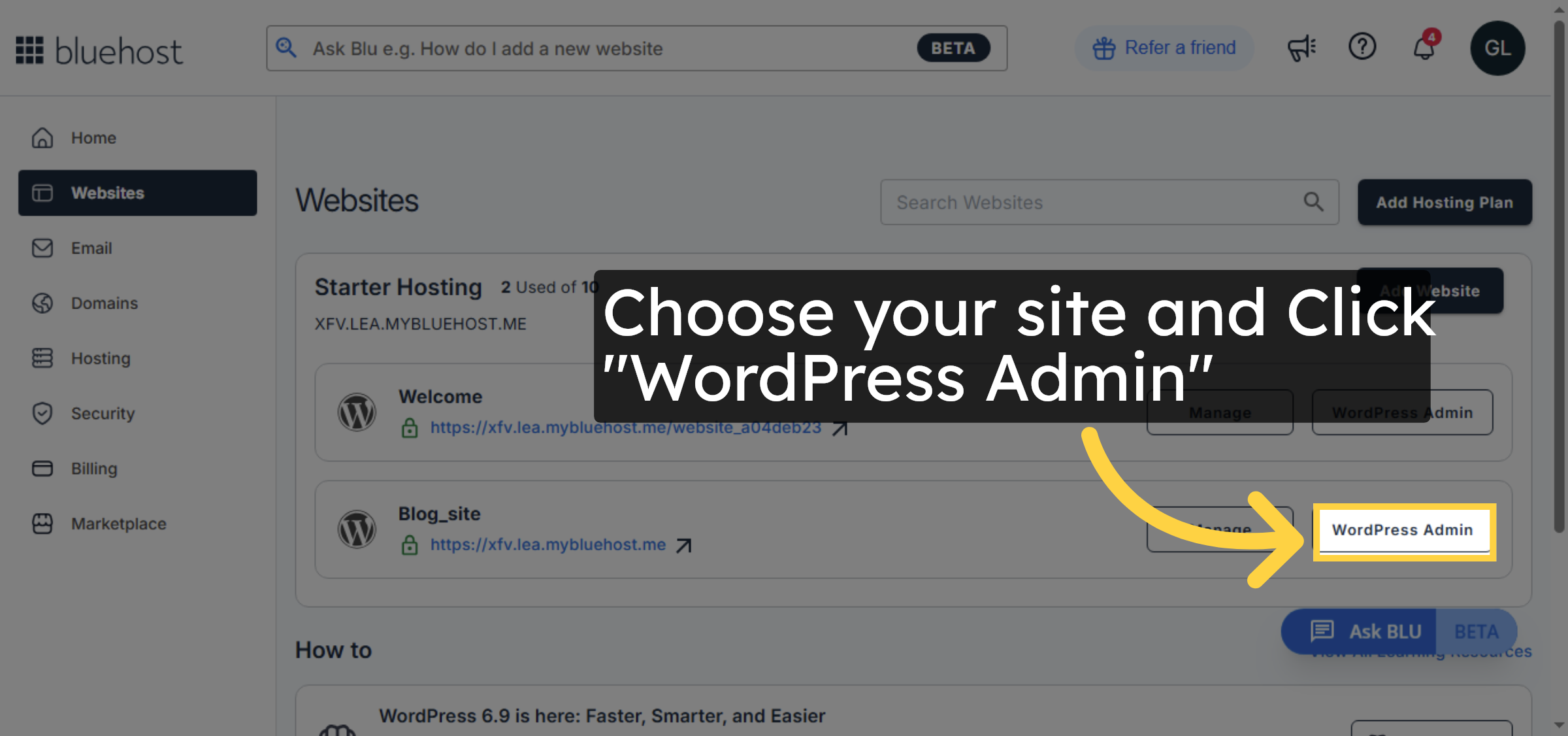Open the announcements megaphone icon
1568x736 pixels.
pyautogui.click(x=1301, y=48)
